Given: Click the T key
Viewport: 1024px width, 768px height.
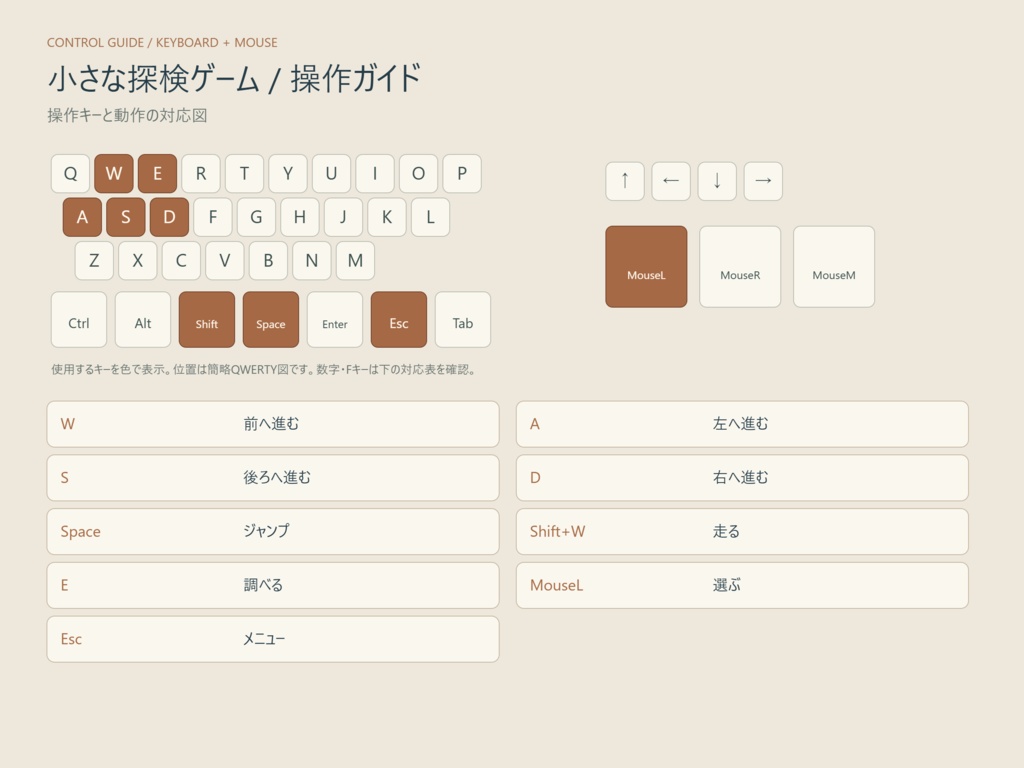Looking at the screenshot, I should (244, 174).
